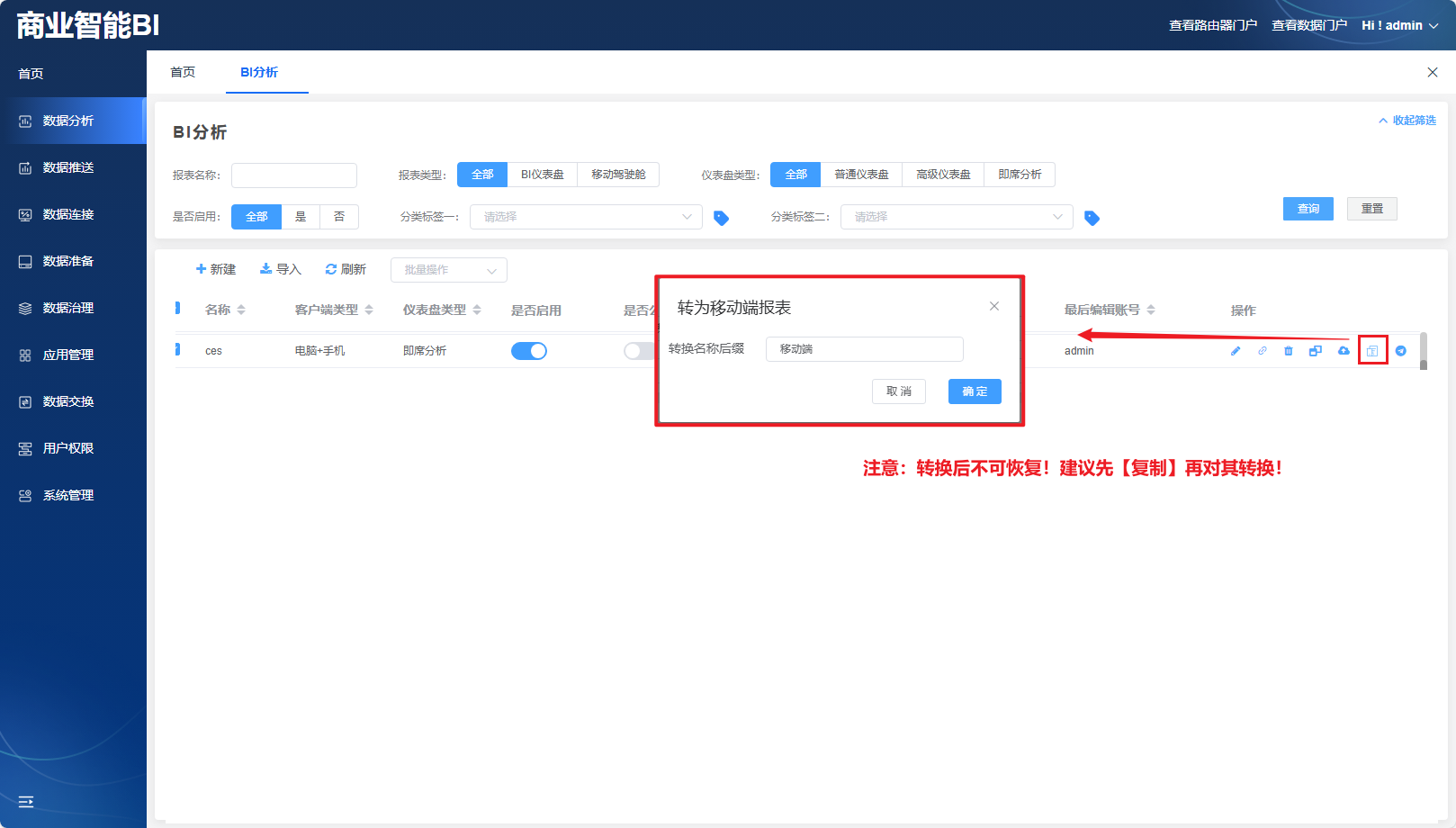Open 系统管理 from the sidebar icon
This screenshot has height=828, width=1456.
coord(25,495)
